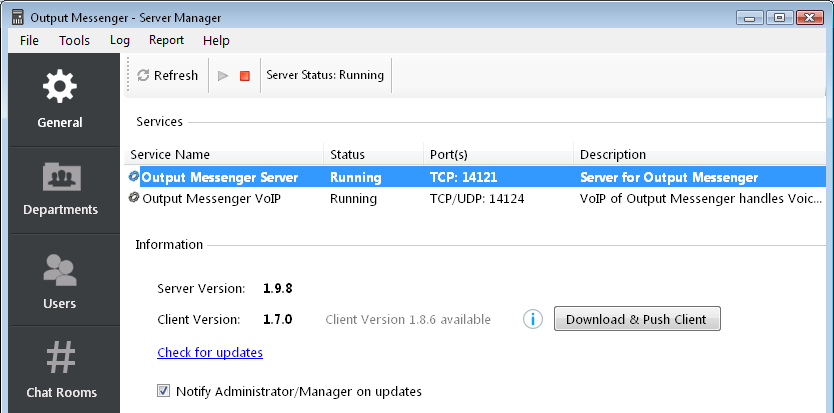Open the Report menu

click(x=166, y=40)
